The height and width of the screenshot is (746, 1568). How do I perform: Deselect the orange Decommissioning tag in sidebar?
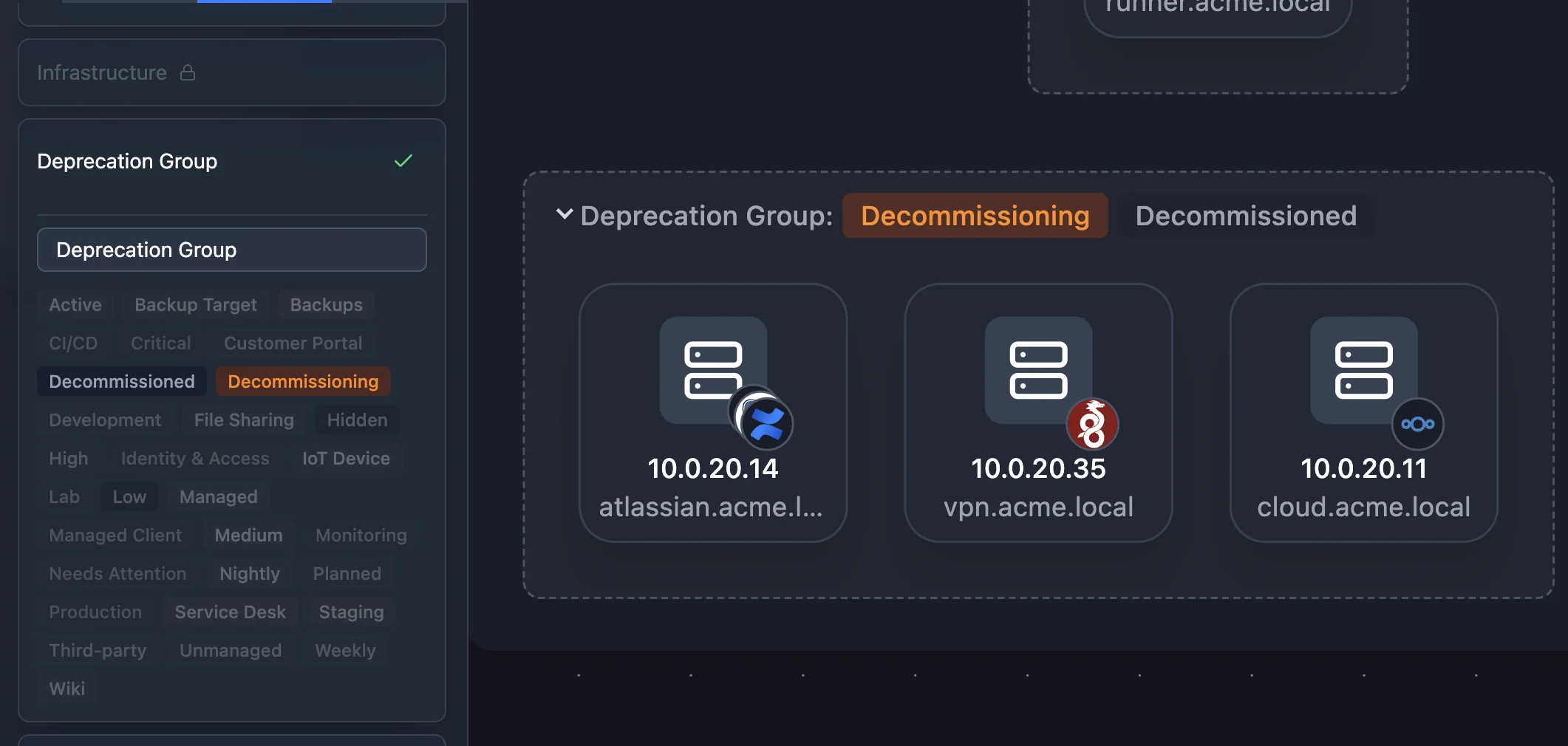[303, 381]
